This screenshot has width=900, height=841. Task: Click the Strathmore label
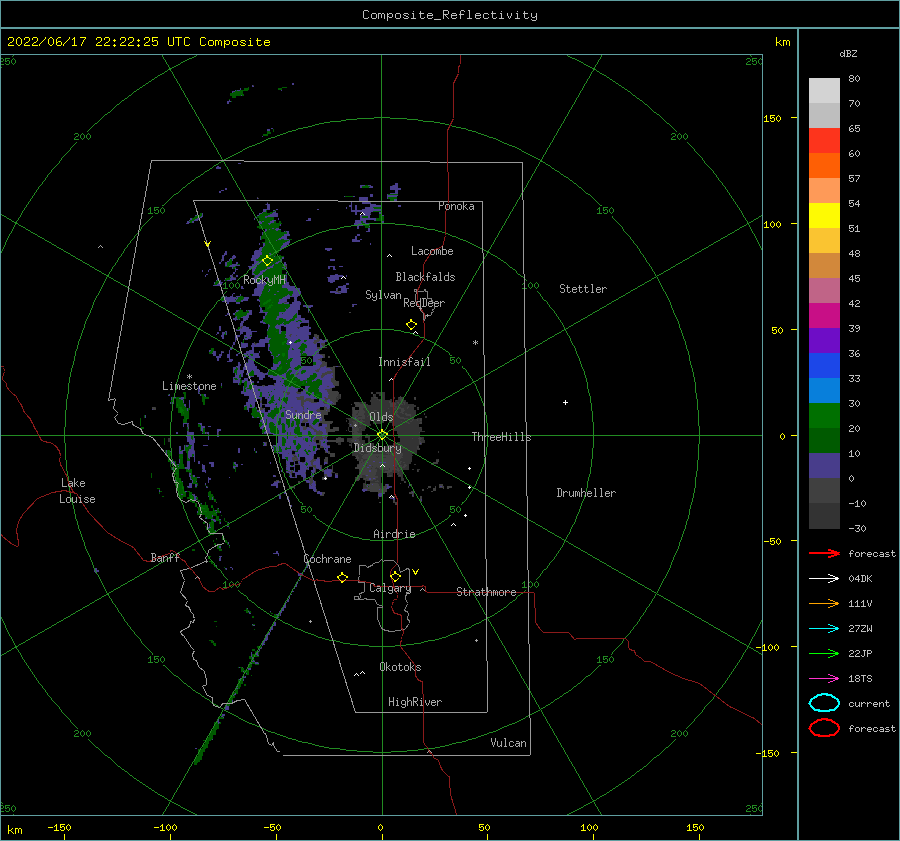coord(486,592)
